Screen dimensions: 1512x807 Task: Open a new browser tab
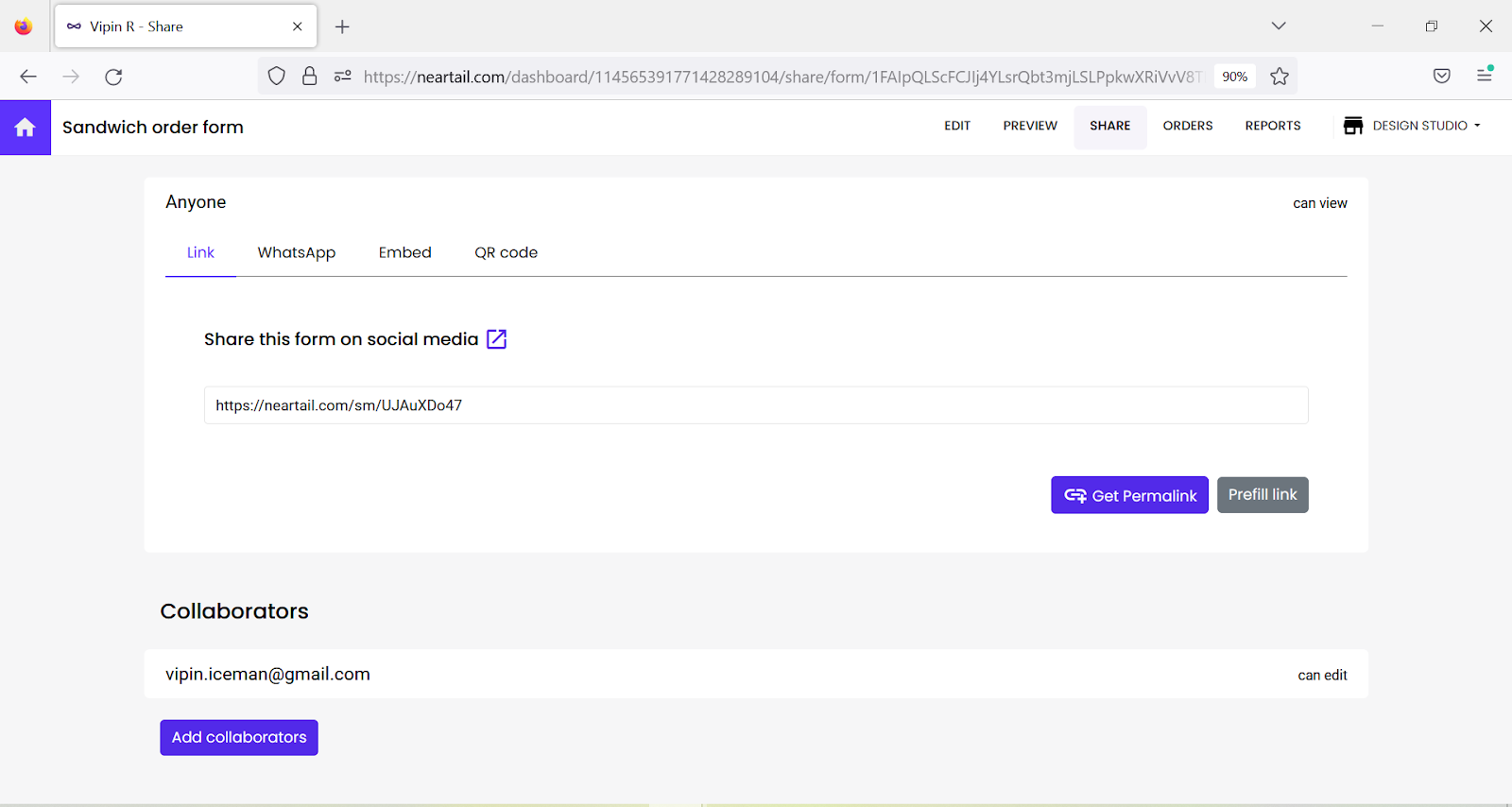click(342, 26)
